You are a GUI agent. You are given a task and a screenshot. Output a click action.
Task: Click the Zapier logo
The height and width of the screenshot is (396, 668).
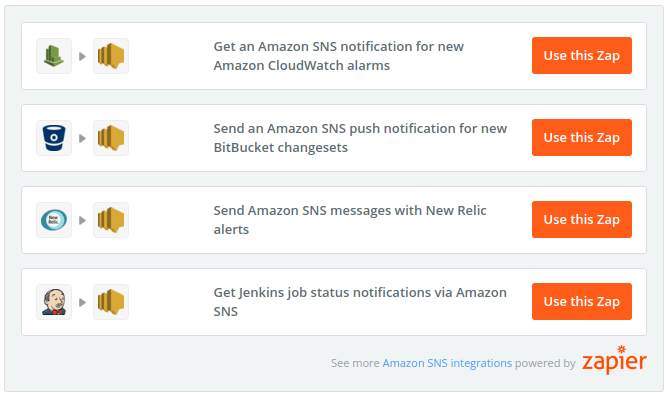614,360
